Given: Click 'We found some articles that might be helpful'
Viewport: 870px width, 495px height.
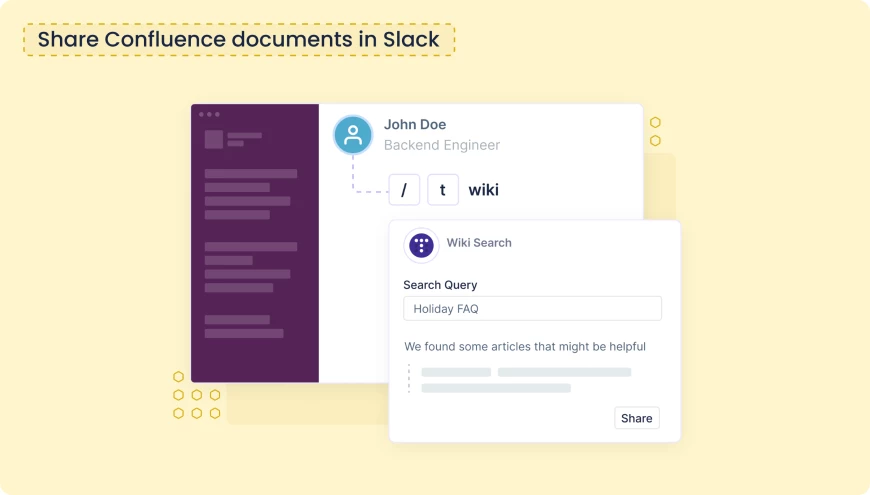Looking at the screenshot, I should tap(525, 346).
